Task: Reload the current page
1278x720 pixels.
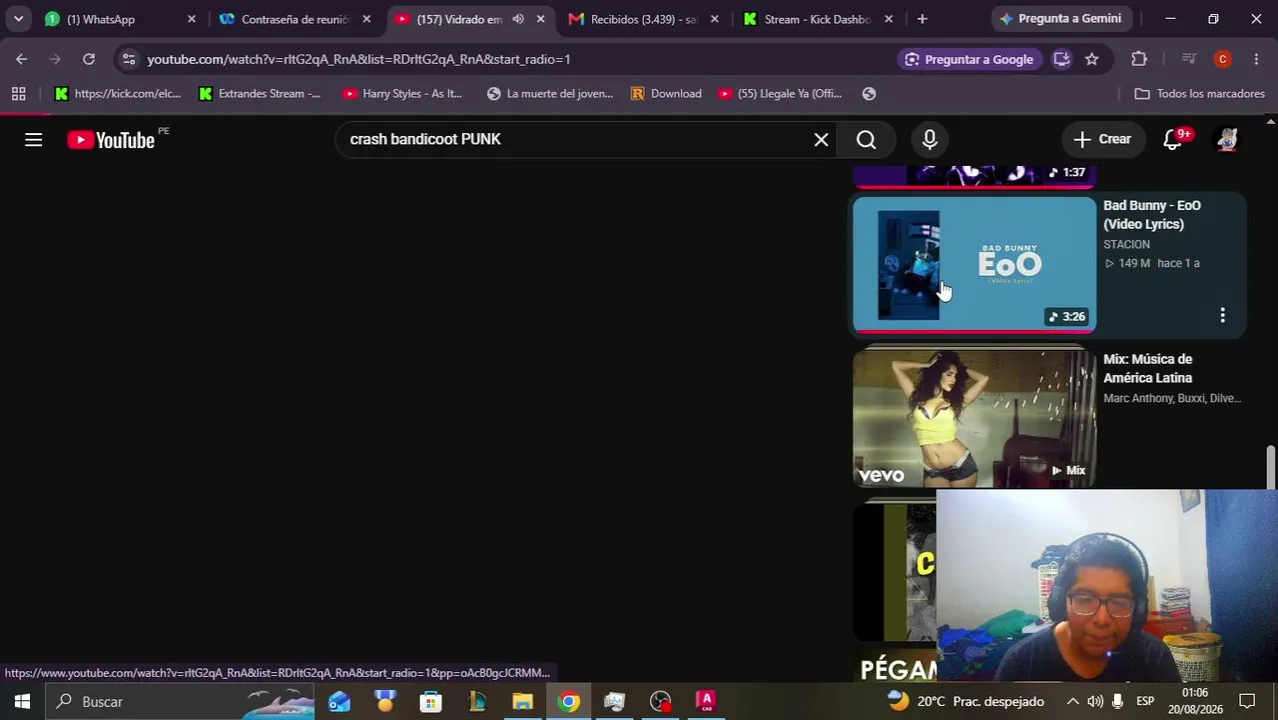Action: [x=89, y=59]
